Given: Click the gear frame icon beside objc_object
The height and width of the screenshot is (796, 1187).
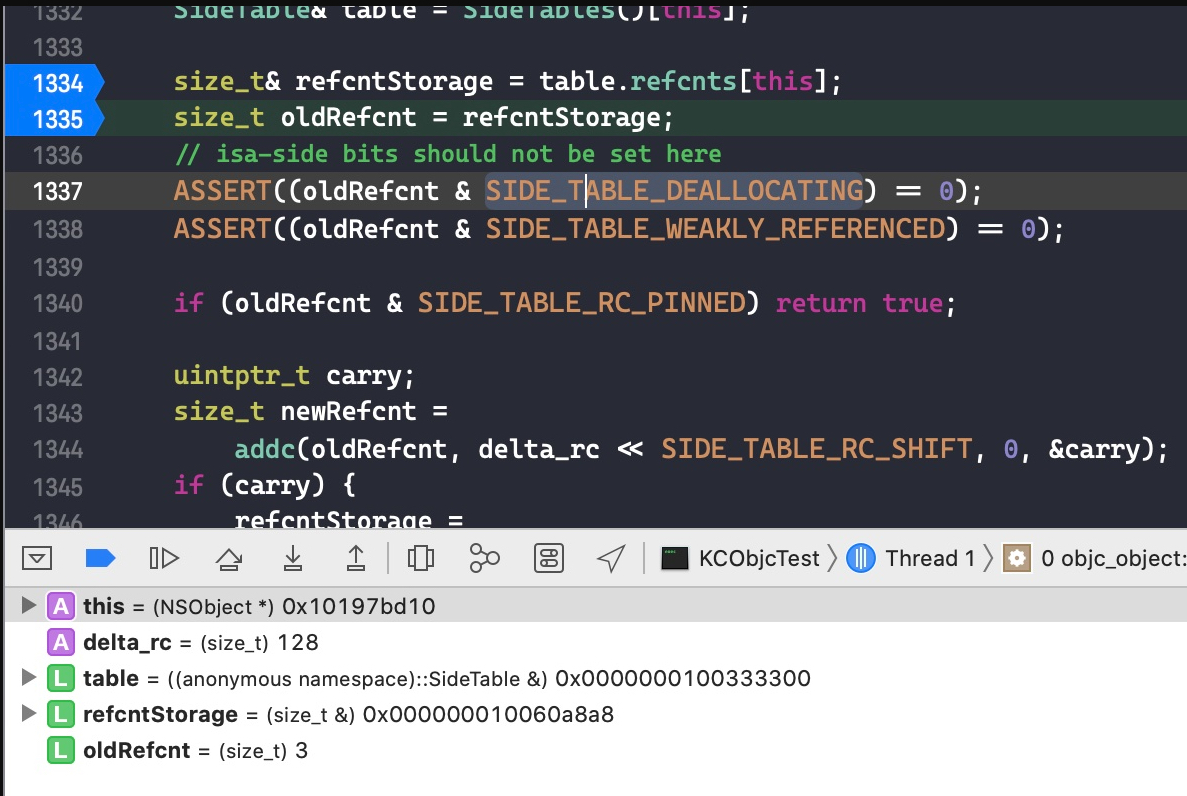Looking at the screenshot, I should point(1017,558).
